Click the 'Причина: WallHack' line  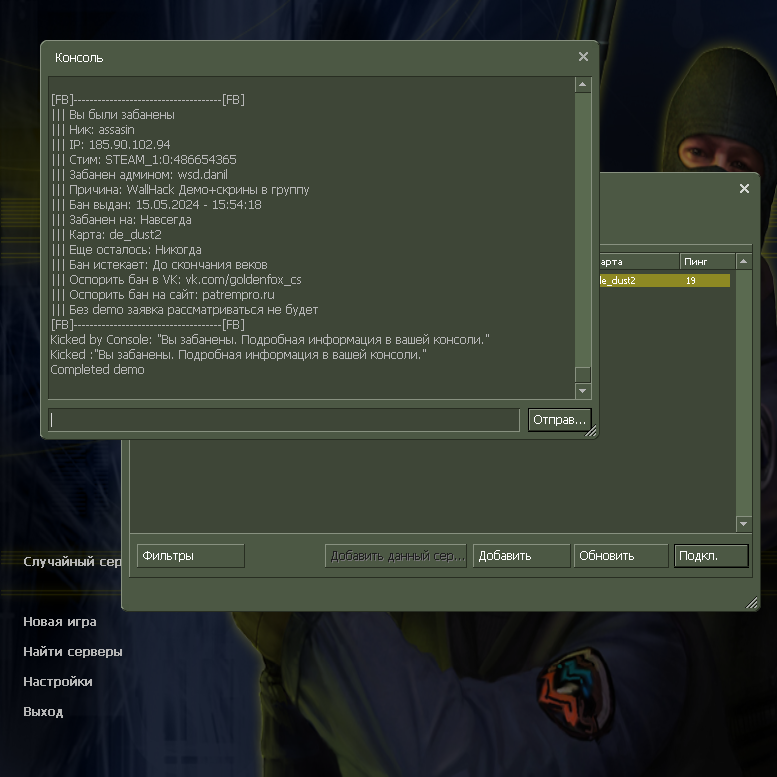point(180,190)
